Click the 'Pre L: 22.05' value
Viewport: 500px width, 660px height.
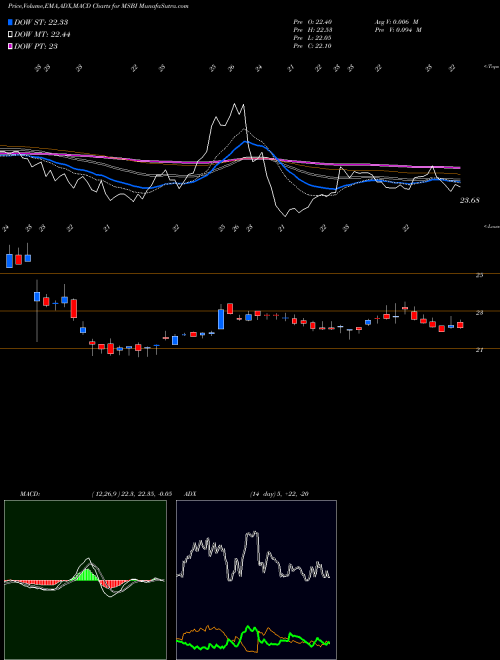[313, 38]
